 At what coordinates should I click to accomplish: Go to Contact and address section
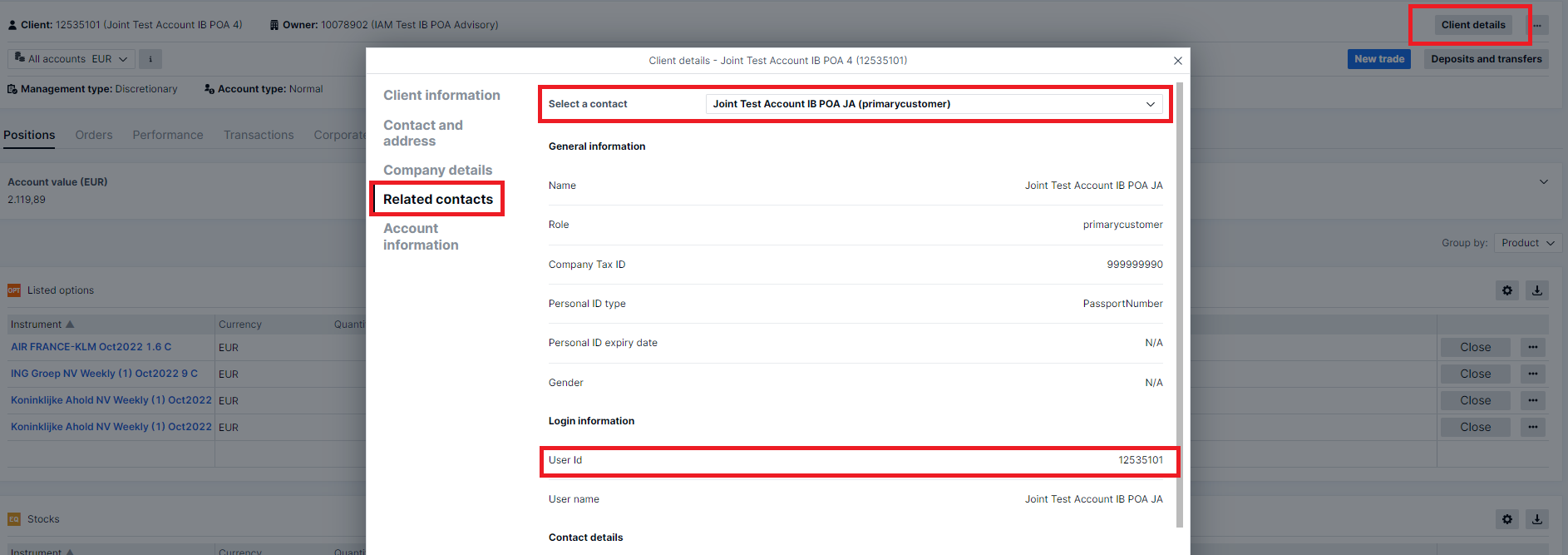point(423,133)
